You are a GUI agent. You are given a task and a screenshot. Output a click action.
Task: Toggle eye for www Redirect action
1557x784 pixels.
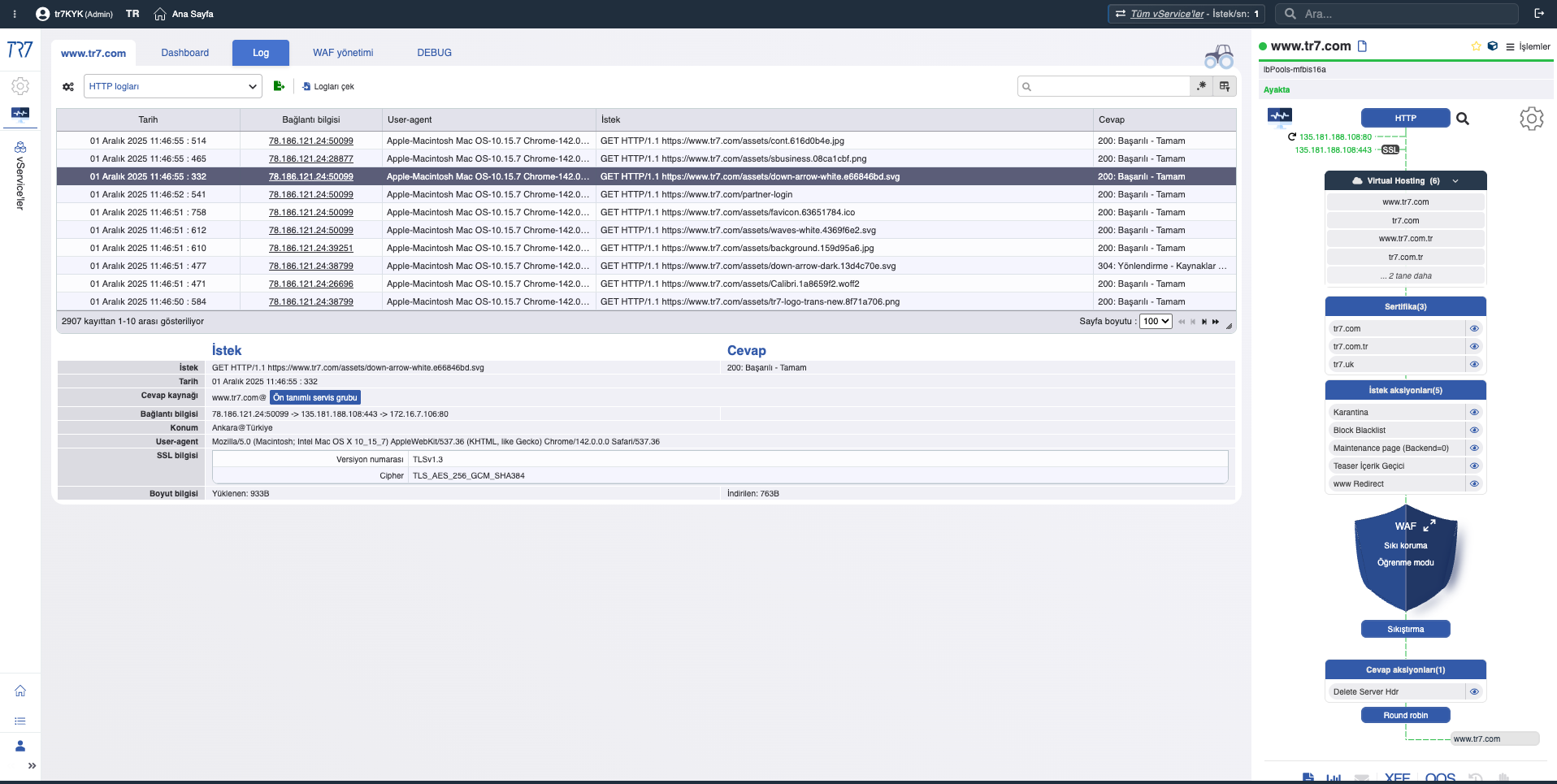click(x=1474, y=484)
